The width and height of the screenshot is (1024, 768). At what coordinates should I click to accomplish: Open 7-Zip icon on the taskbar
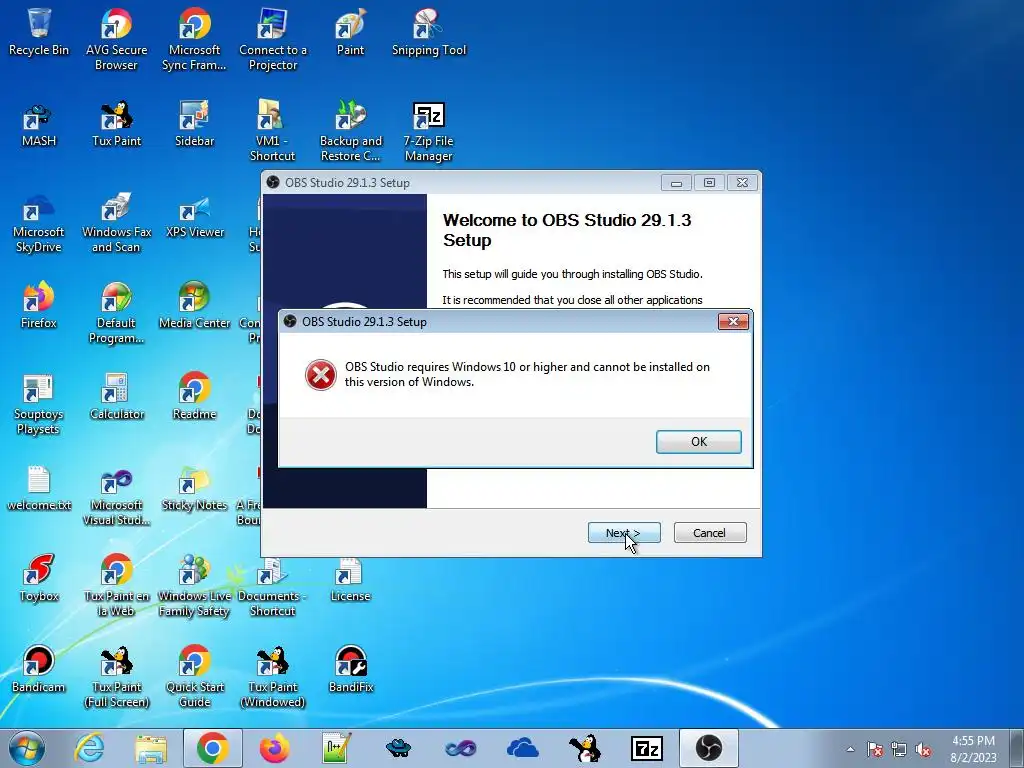click(647, 748)
